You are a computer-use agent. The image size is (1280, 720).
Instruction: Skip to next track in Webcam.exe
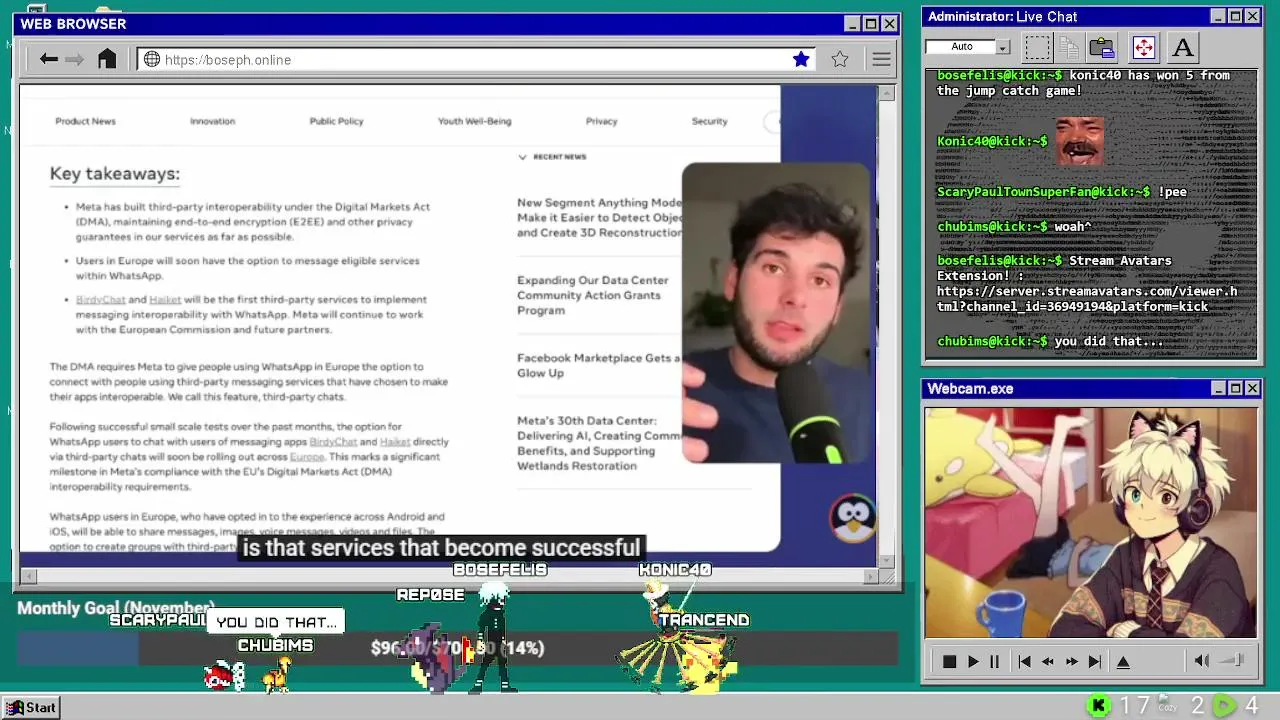(x=1095, y=661)
